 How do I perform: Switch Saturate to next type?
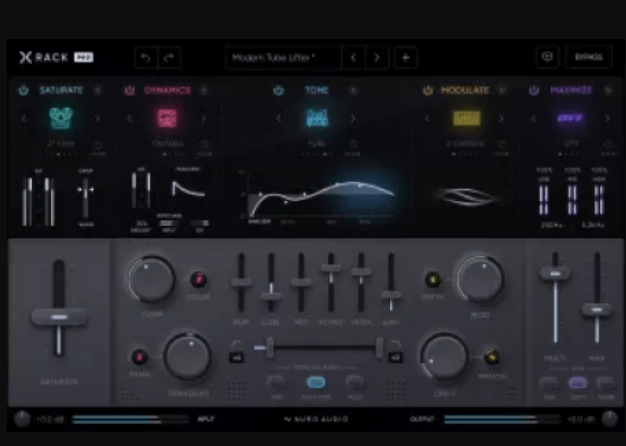(x=97, y=119)
